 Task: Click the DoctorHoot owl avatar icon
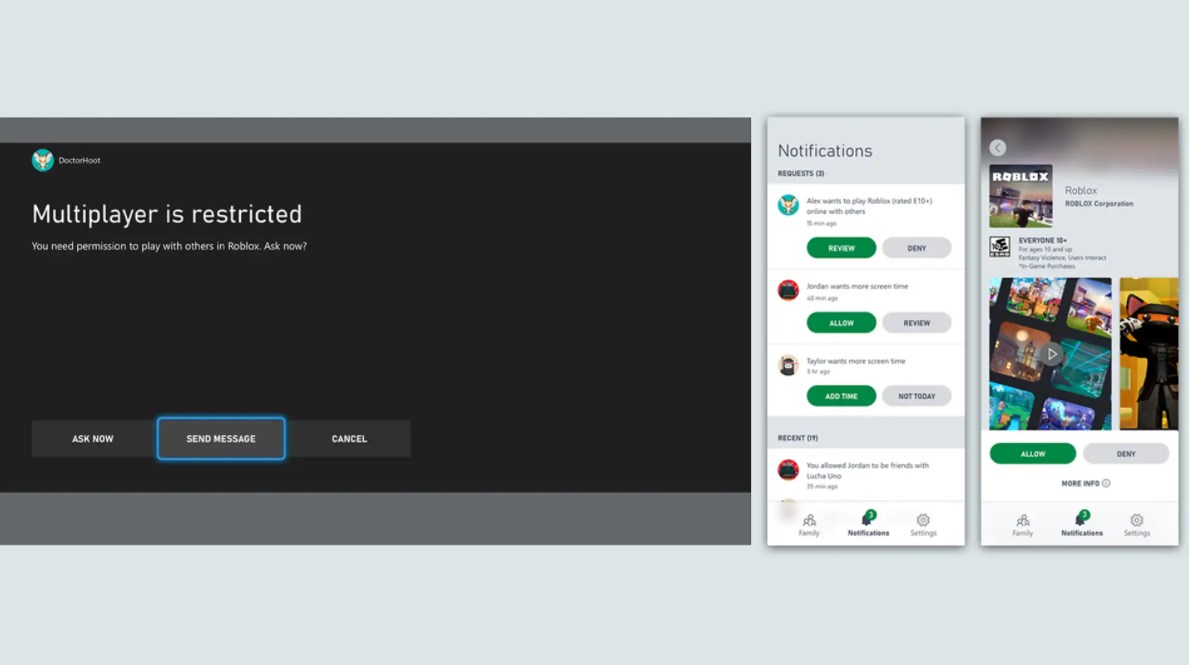pyautogui.click(x=42, y=160)
